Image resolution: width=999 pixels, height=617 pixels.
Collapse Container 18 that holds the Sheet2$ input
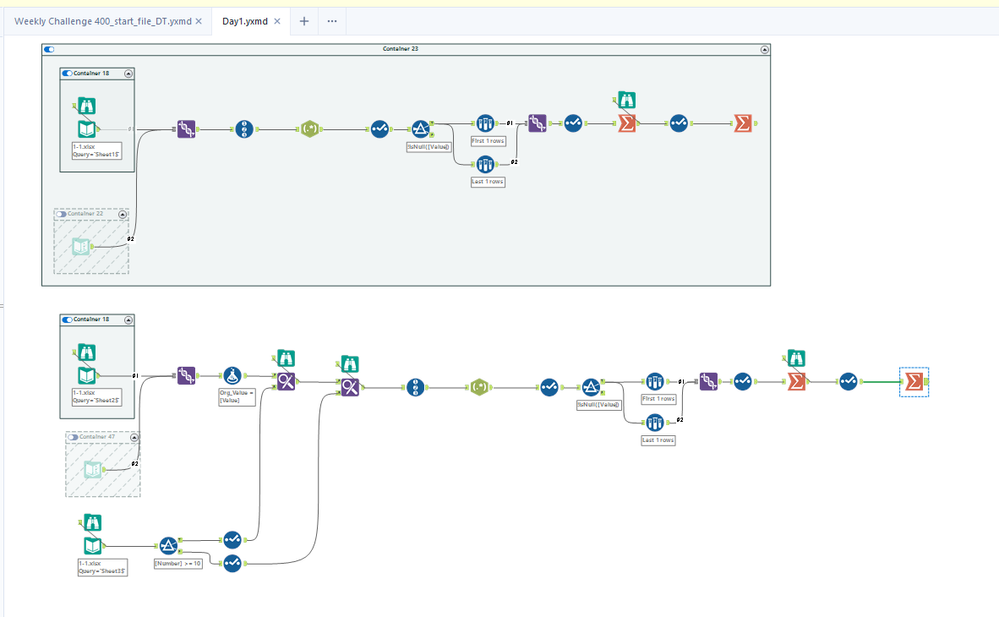click(x=128, y=319)
